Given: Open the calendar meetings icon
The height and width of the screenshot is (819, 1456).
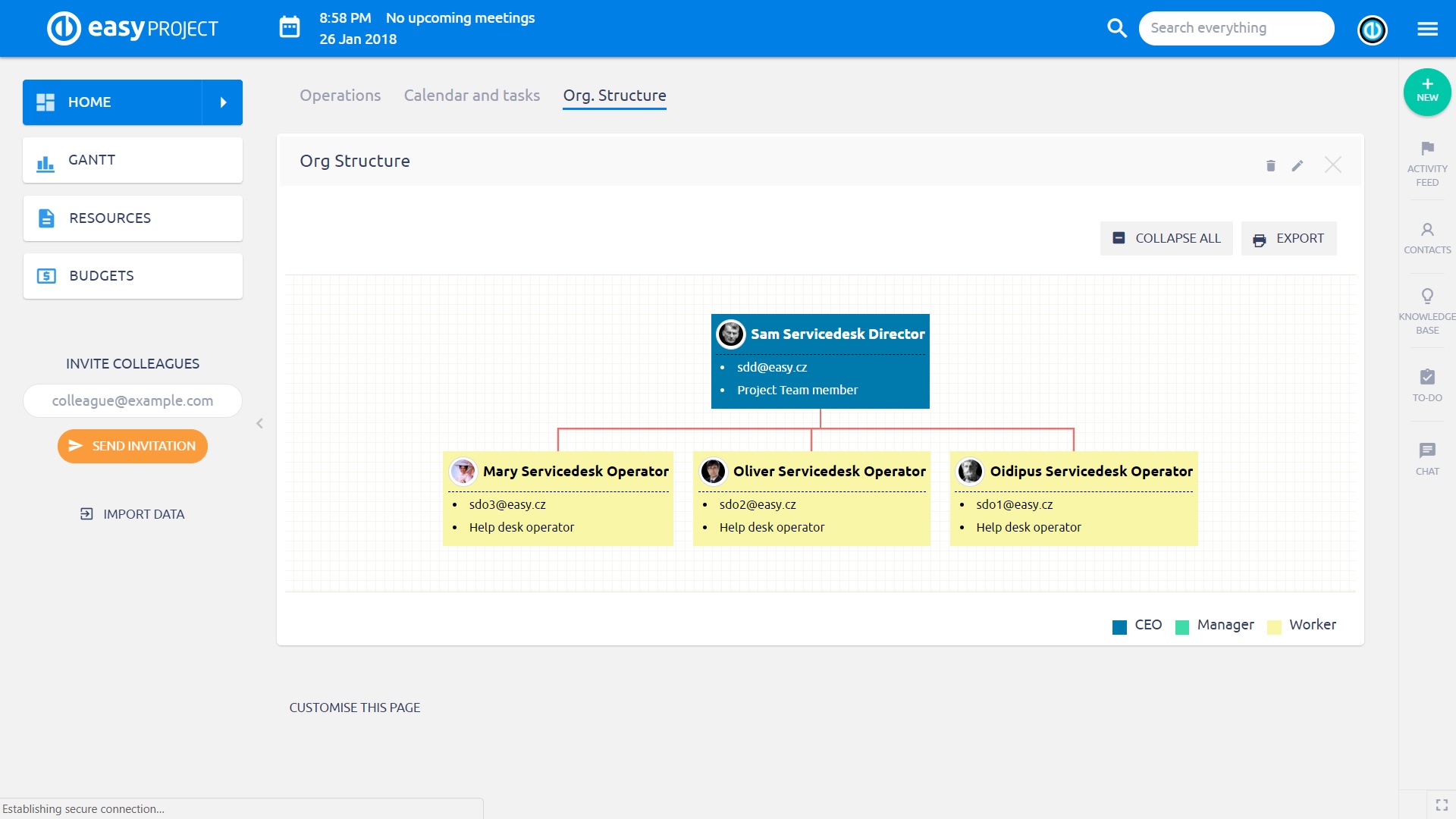Looking at the screenshot, I should pos(290,28).
